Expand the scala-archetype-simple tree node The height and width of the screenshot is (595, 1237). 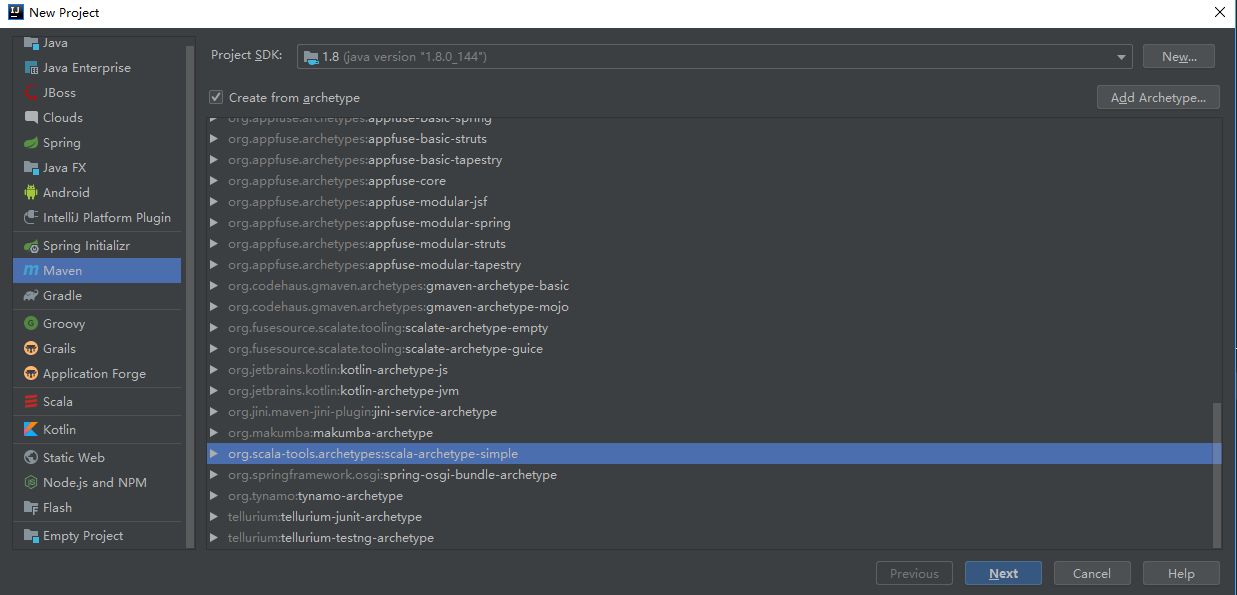214,454
